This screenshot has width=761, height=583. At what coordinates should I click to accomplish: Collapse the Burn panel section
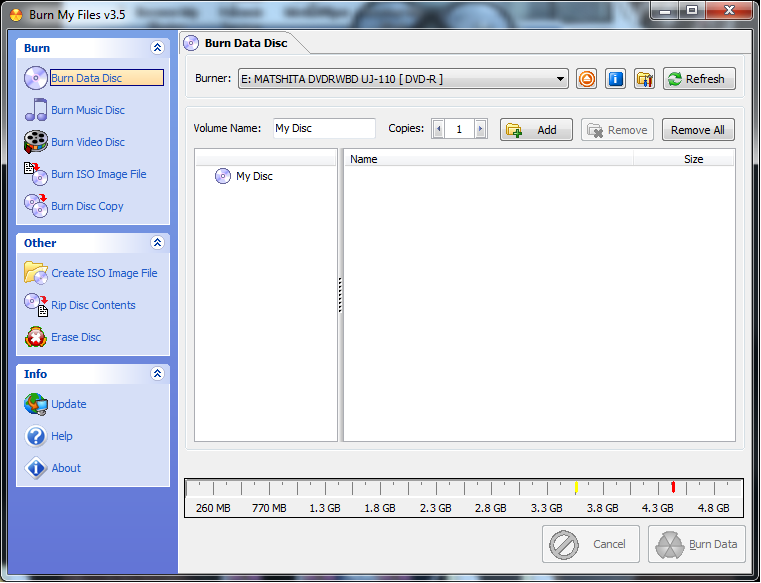[x=157, y=48]
